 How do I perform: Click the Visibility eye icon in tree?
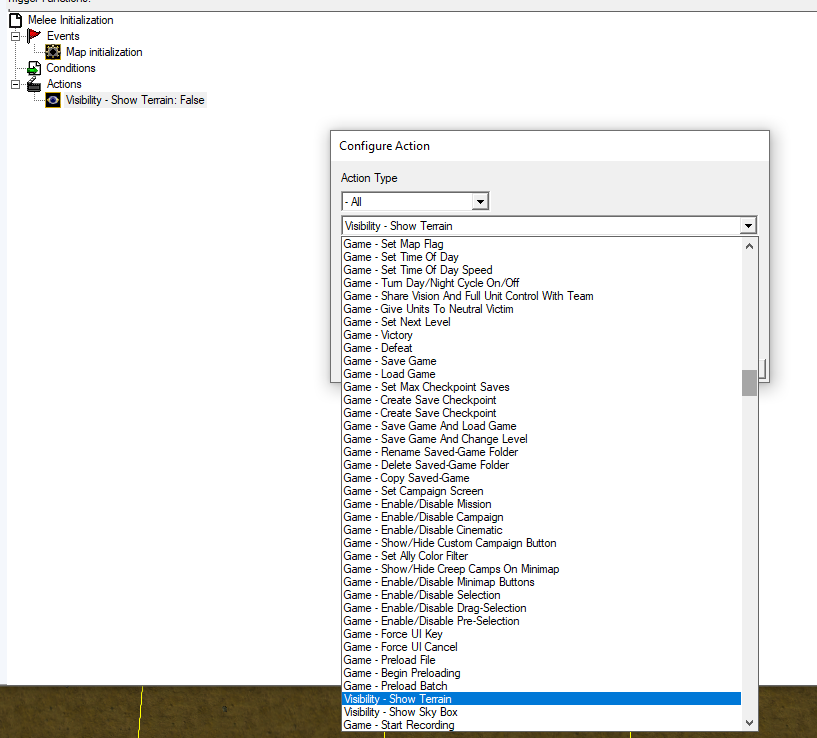(53, 100)
